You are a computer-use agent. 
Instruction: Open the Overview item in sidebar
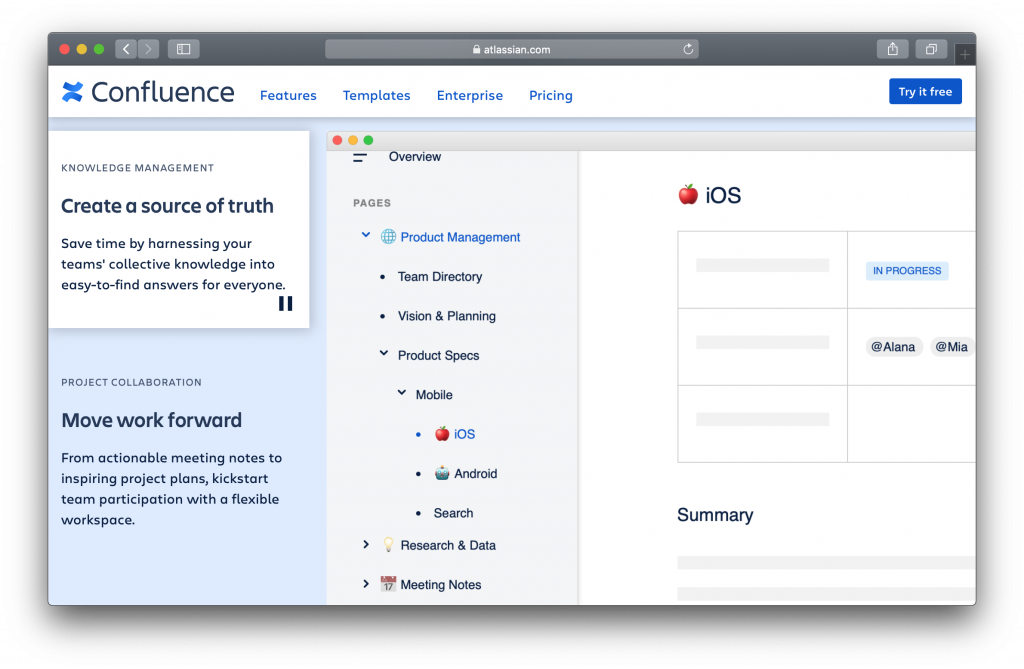pyautogui.click(x=415, y=157)
